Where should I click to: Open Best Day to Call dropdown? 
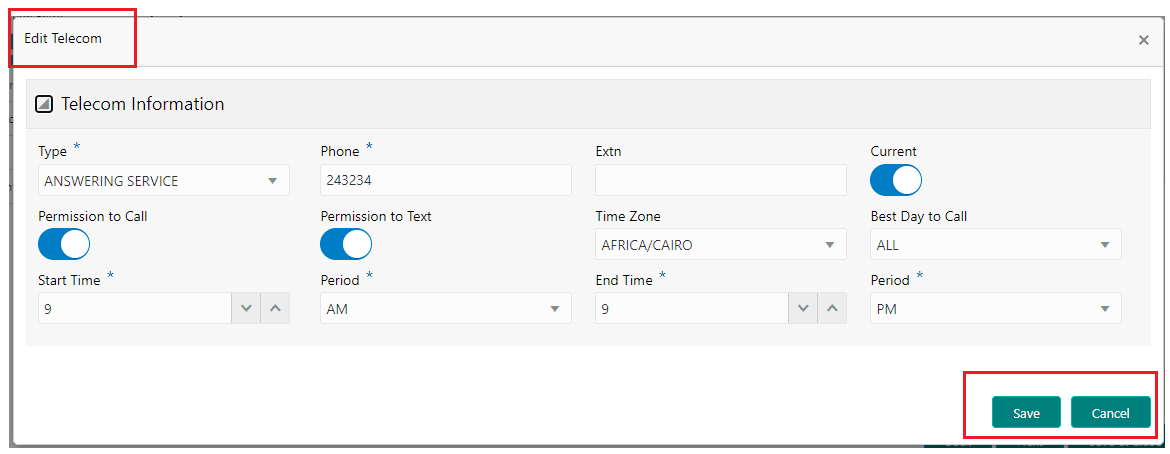[995, 245]
